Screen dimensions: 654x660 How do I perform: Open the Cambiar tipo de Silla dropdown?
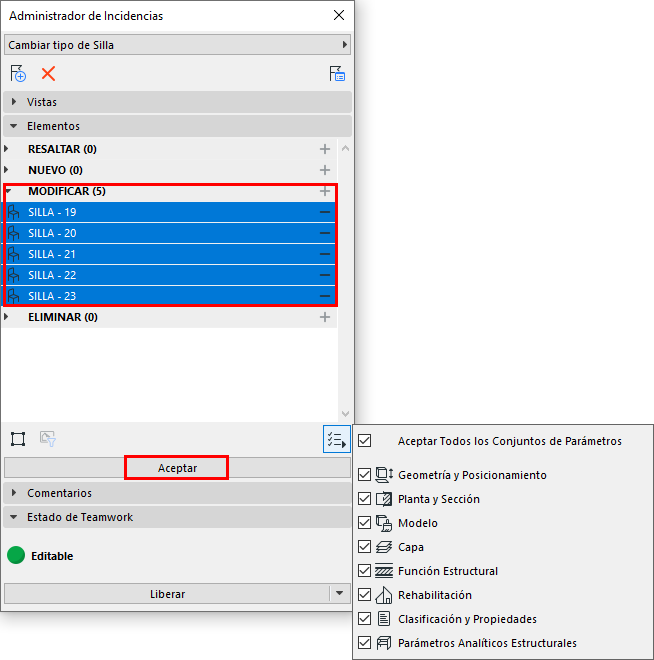pos(177,45)
